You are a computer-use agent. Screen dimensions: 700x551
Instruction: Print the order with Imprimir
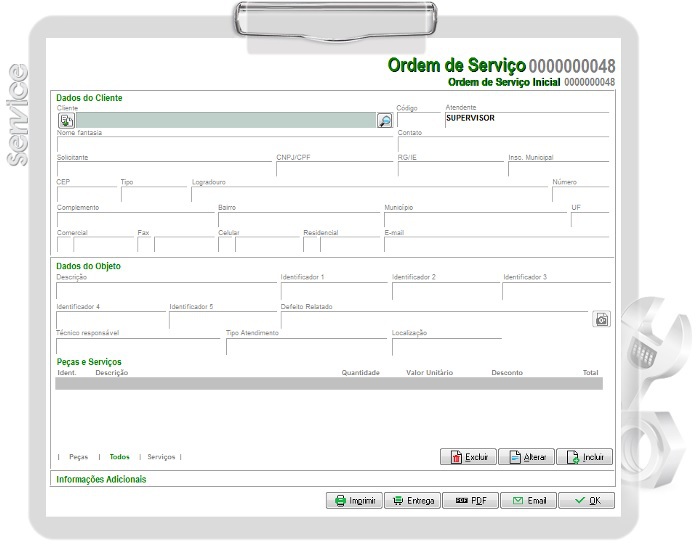click(354, 501)
